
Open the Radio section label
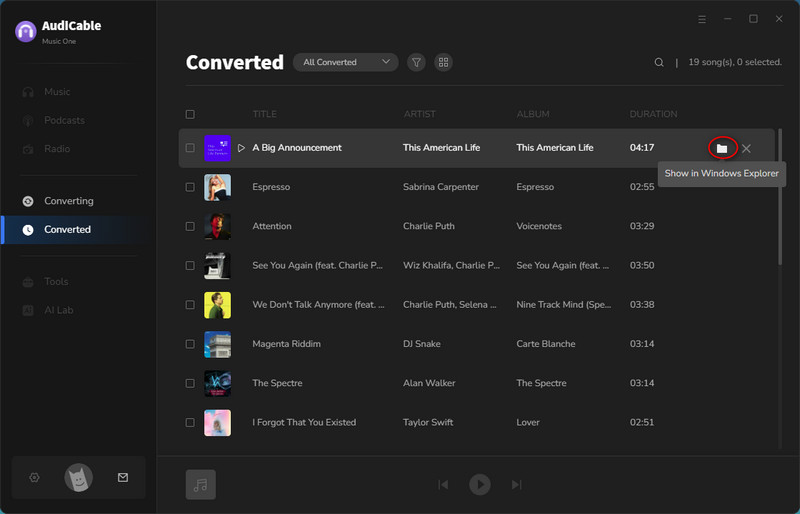coord(57,149)
